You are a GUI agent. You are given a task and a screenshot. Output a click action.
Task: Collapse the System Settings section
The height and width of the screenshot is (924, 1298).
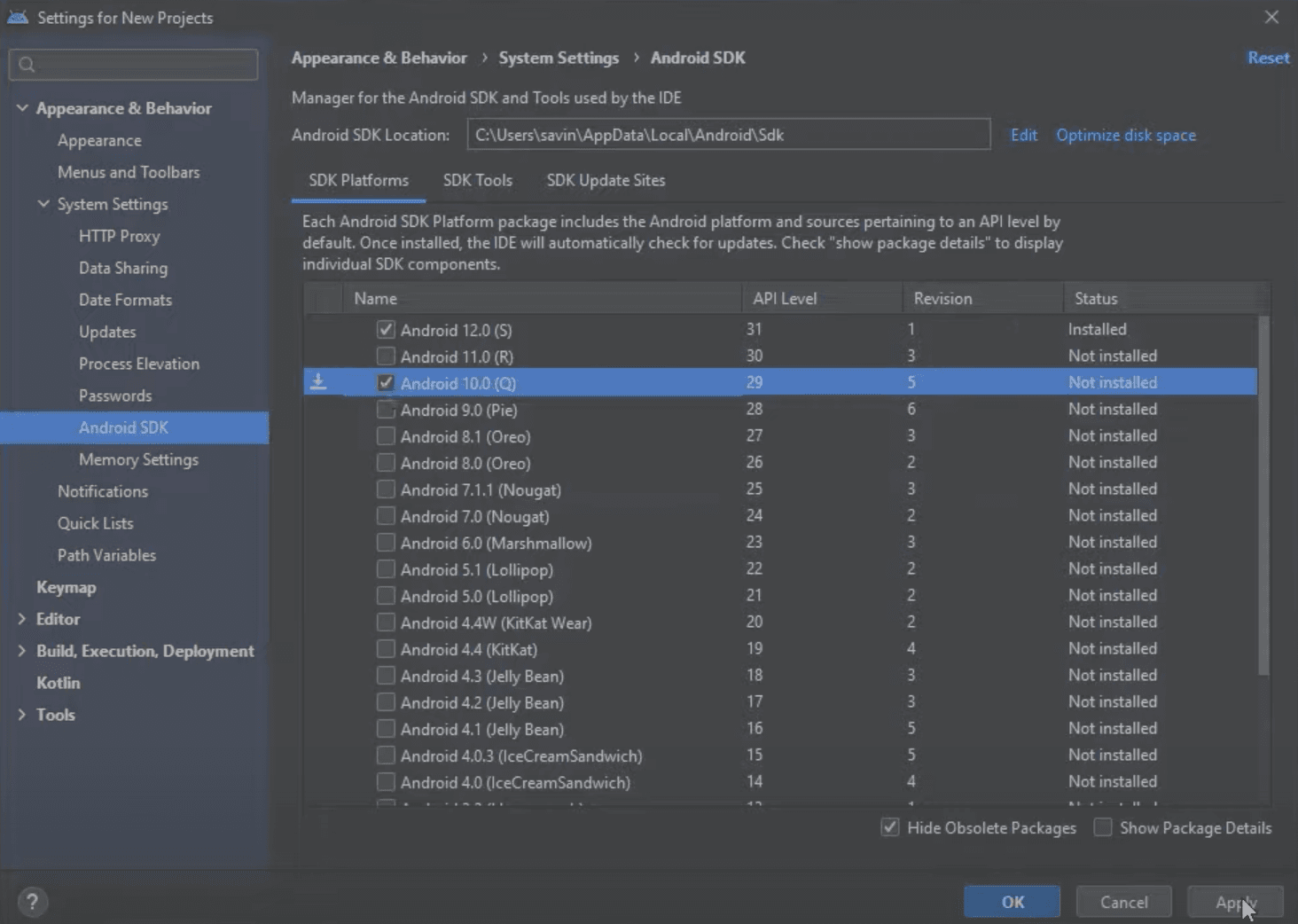[x=44, y=204]
